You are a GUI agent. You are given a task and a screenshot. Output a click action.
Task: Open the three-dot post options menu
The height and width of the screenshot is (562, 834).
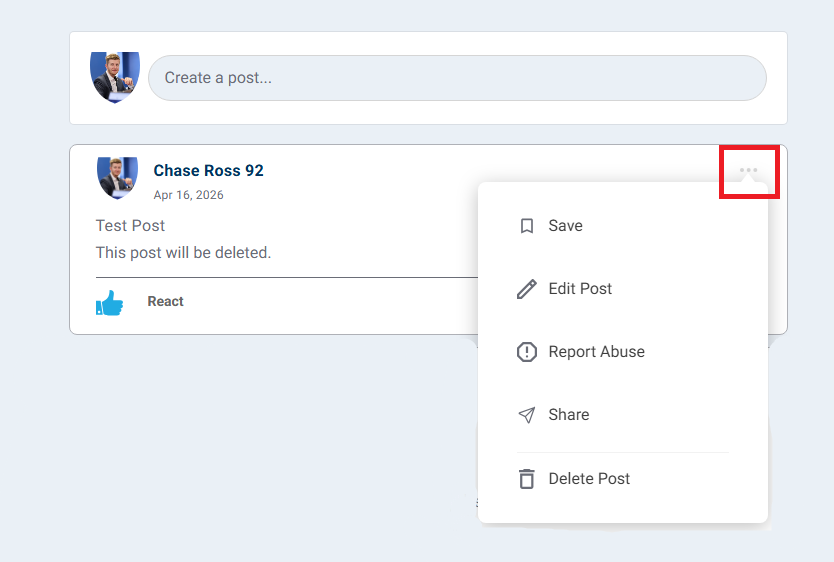(x=748, y=170)
